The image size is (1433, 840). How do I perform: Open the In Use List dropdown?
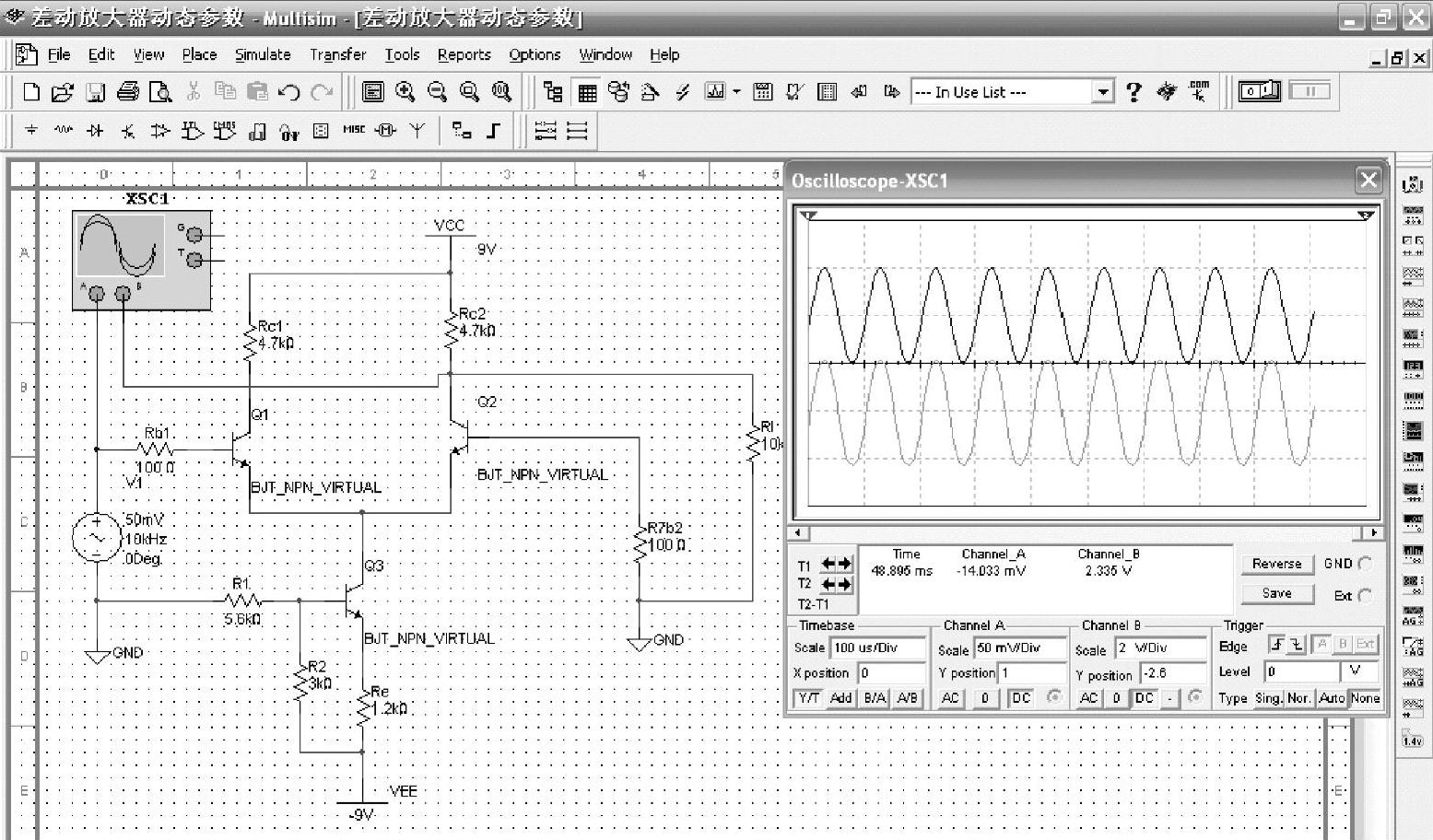click(1103, 92)
